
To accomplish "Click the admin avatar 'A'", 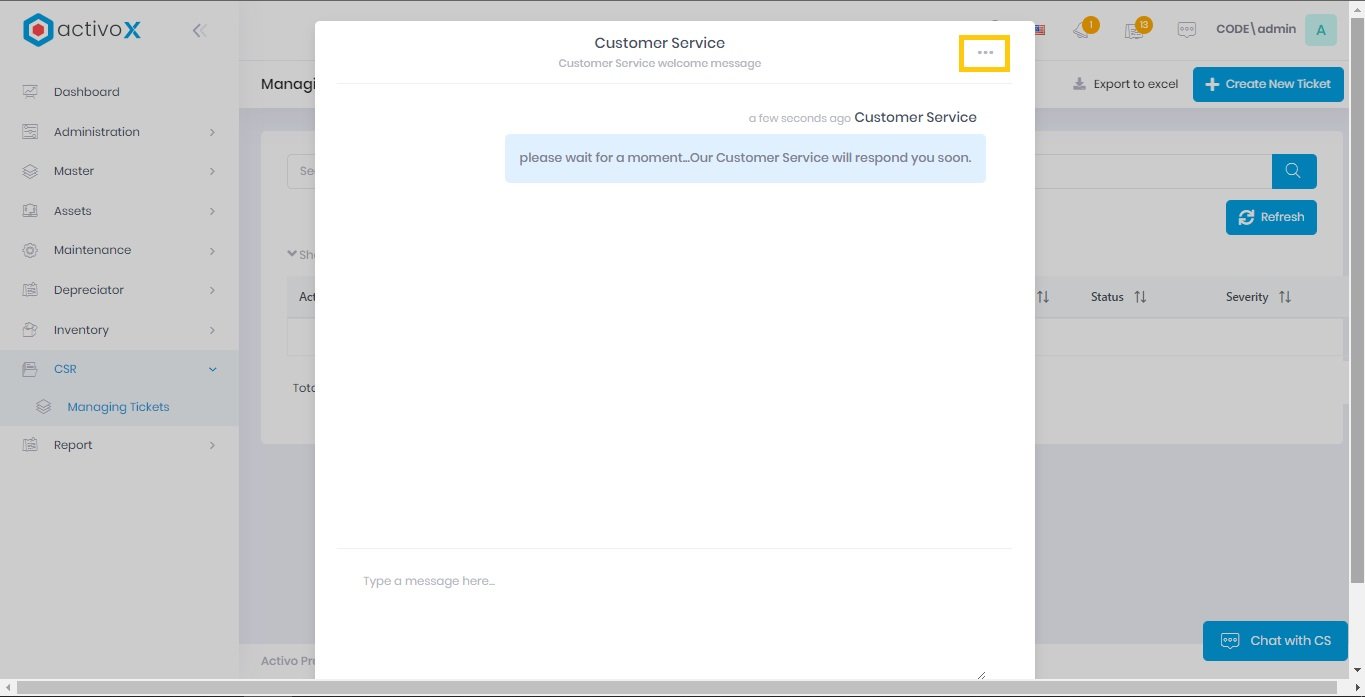I will coord(1320,30).
